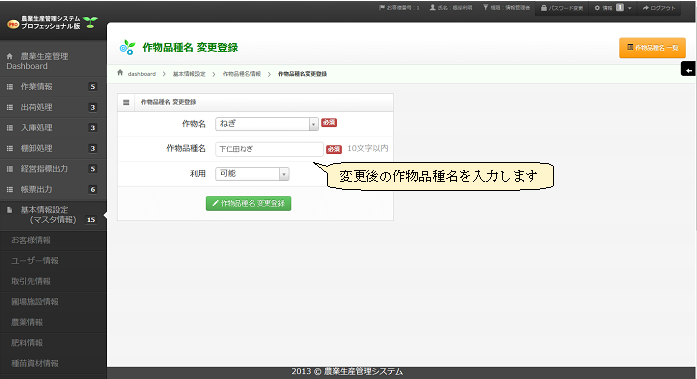Click the black arrow tab at right edge
Viewport: 697px width, 379px height.
click(689, 69)
